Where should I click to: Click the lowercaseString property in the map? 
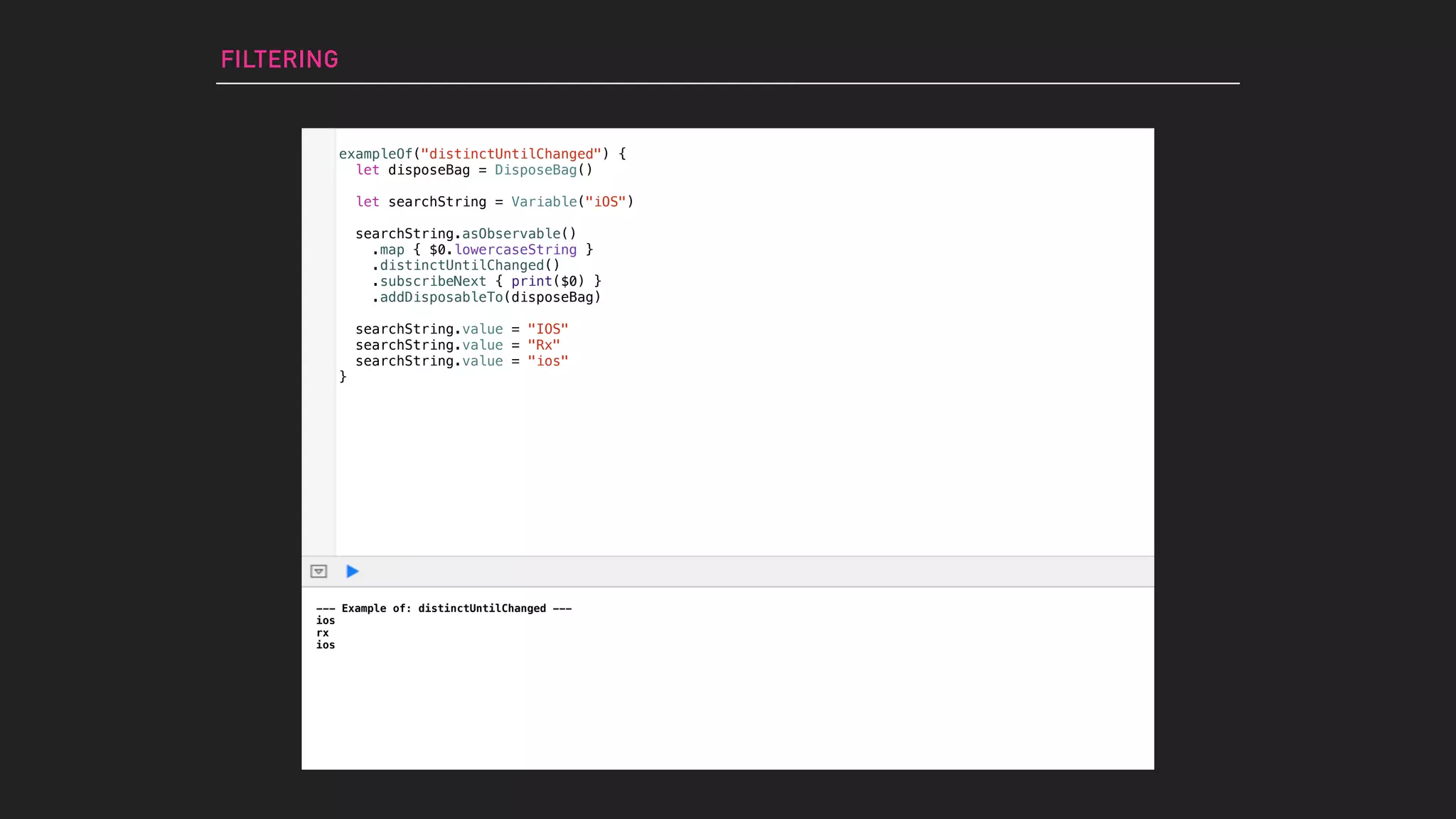click(x=515, y=250)
